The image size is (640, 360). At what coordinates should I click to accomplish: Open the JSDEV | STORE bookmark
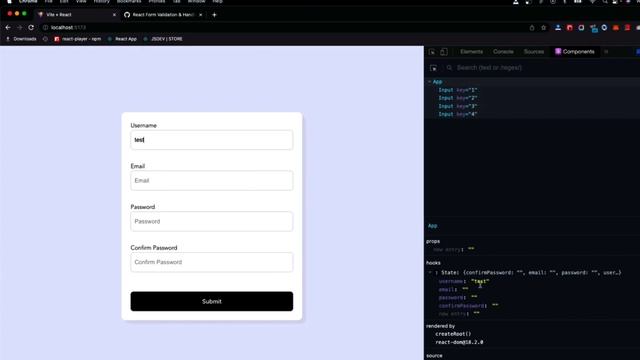pyautogui.click(x=163, y=39)
